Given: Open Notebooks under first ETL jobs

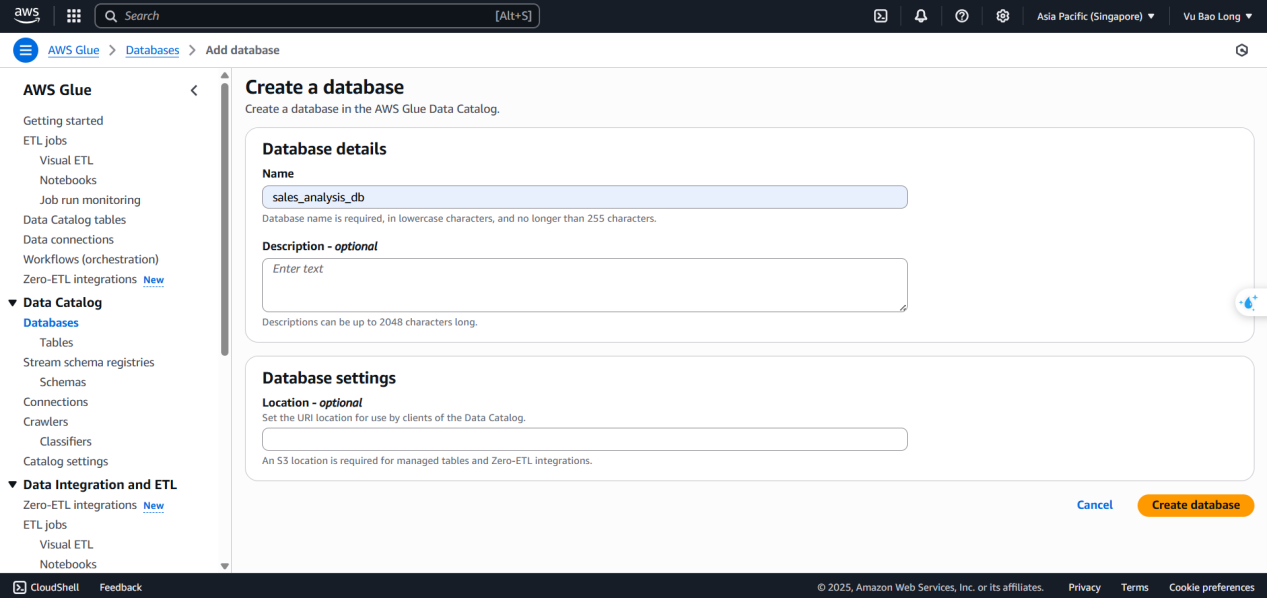Looking at the screenshot, I should (x=68, y=180).
